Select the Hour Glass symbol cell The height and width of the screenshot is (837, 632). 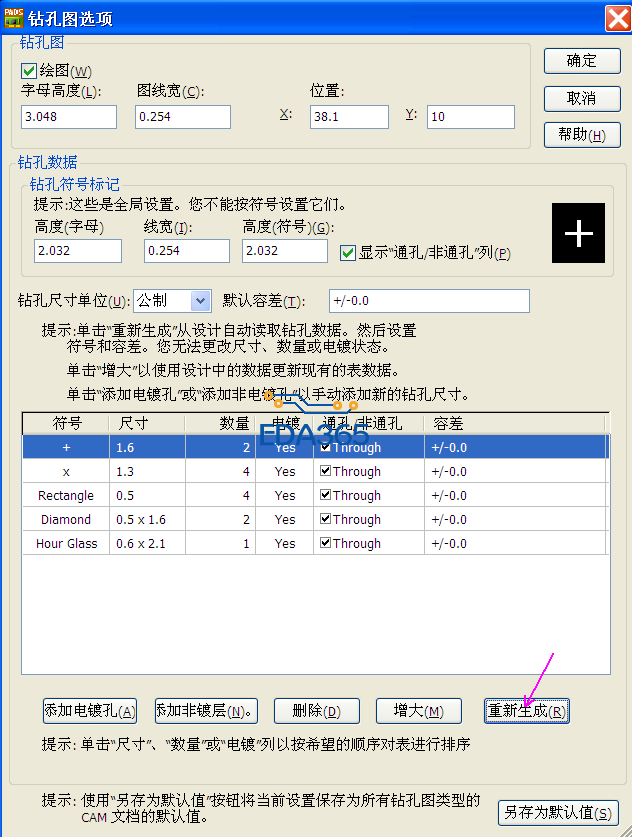point(66,543)
